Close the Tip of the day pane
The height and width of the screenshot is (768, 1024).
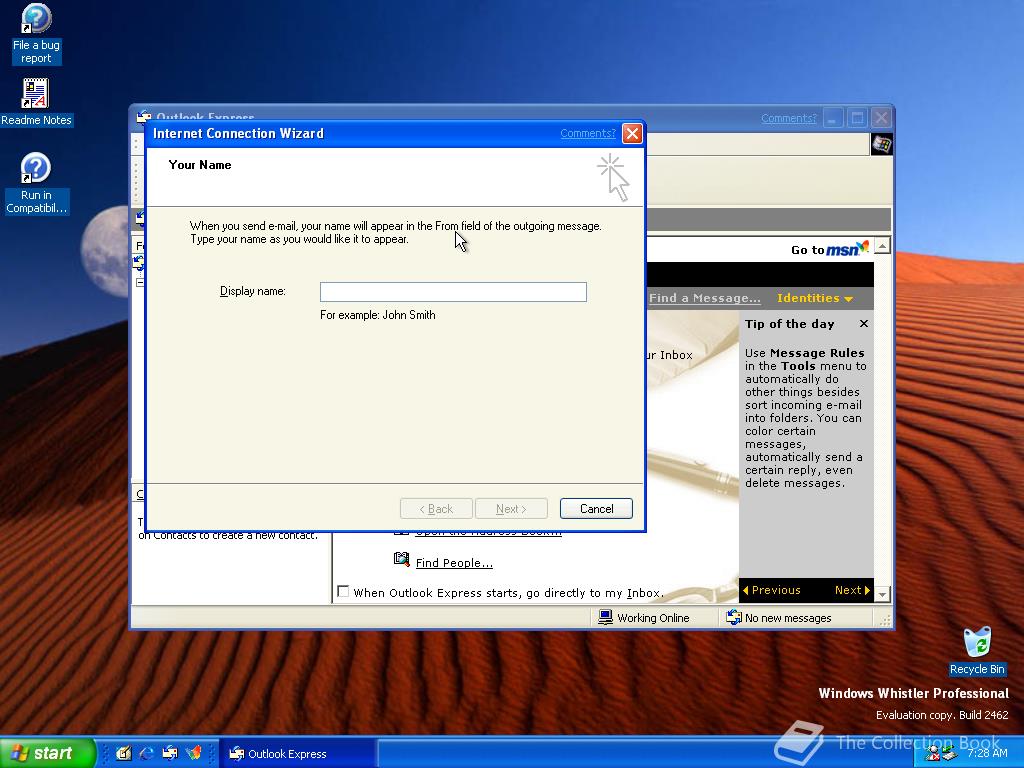(x=863, y=324)
